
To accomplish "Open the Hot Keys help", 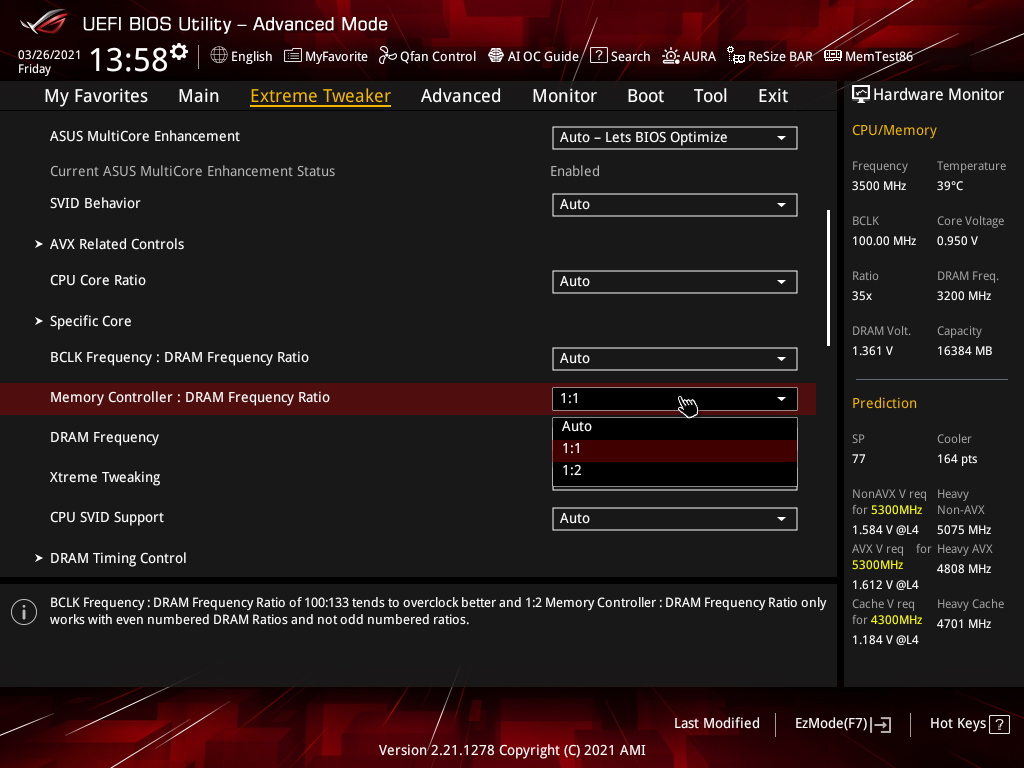I will (x=969, y=724).
